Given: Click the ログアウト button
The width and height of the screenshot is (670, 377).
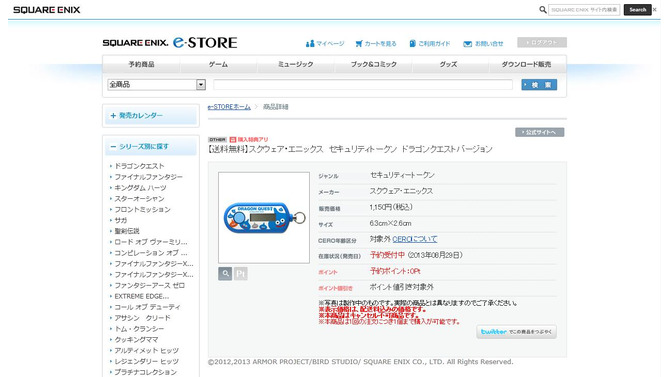Looking at the screenshot, I should point(542,42).
